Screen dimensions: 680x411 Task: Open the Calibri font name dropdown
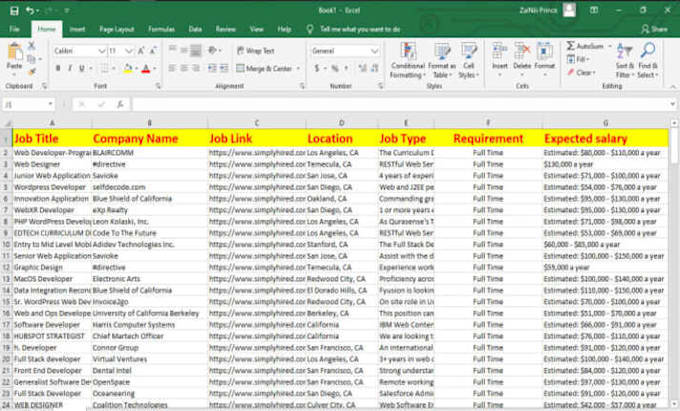(101, 51)
